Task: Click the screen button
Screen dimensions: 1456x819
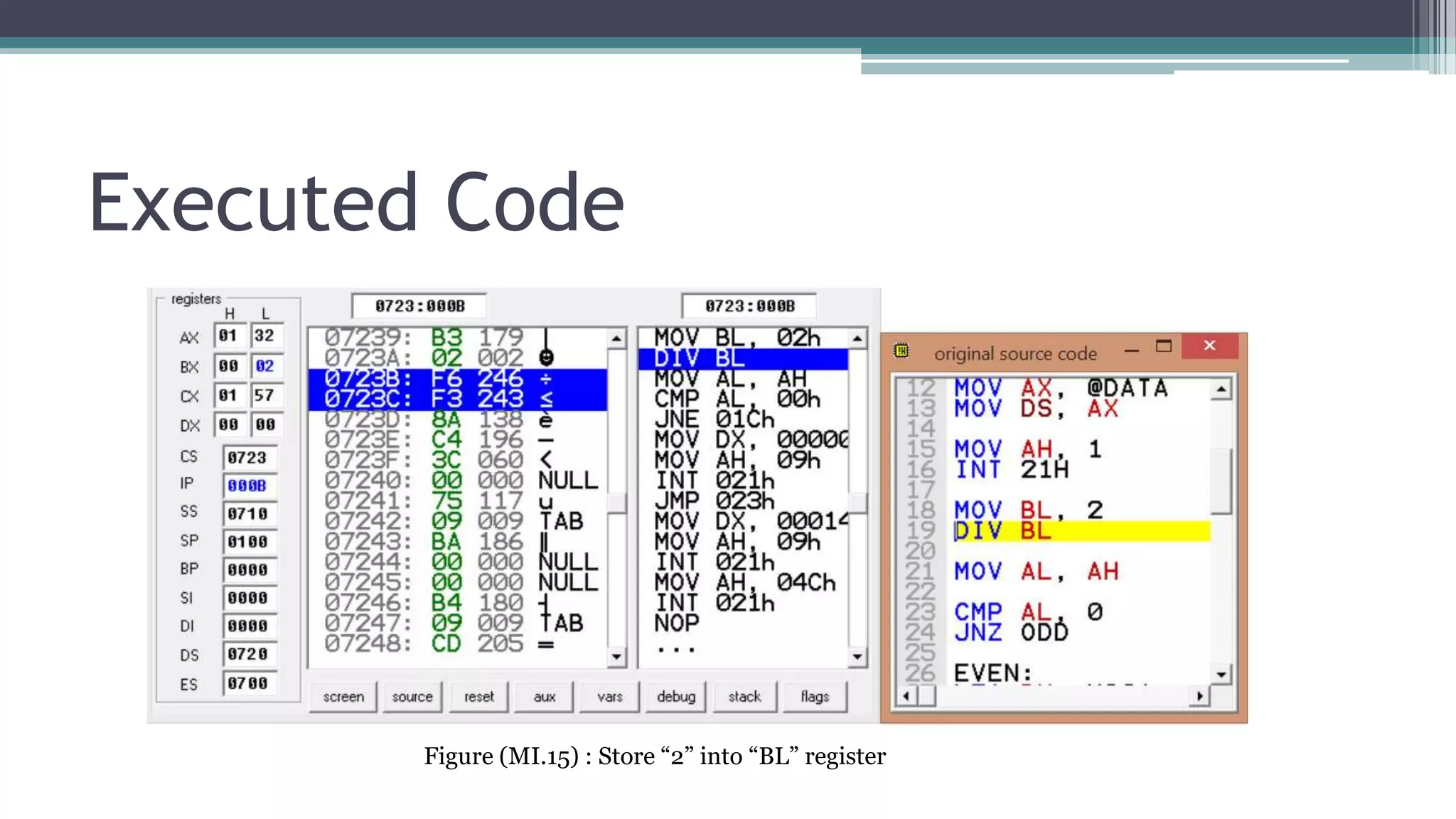Action: 343,697
